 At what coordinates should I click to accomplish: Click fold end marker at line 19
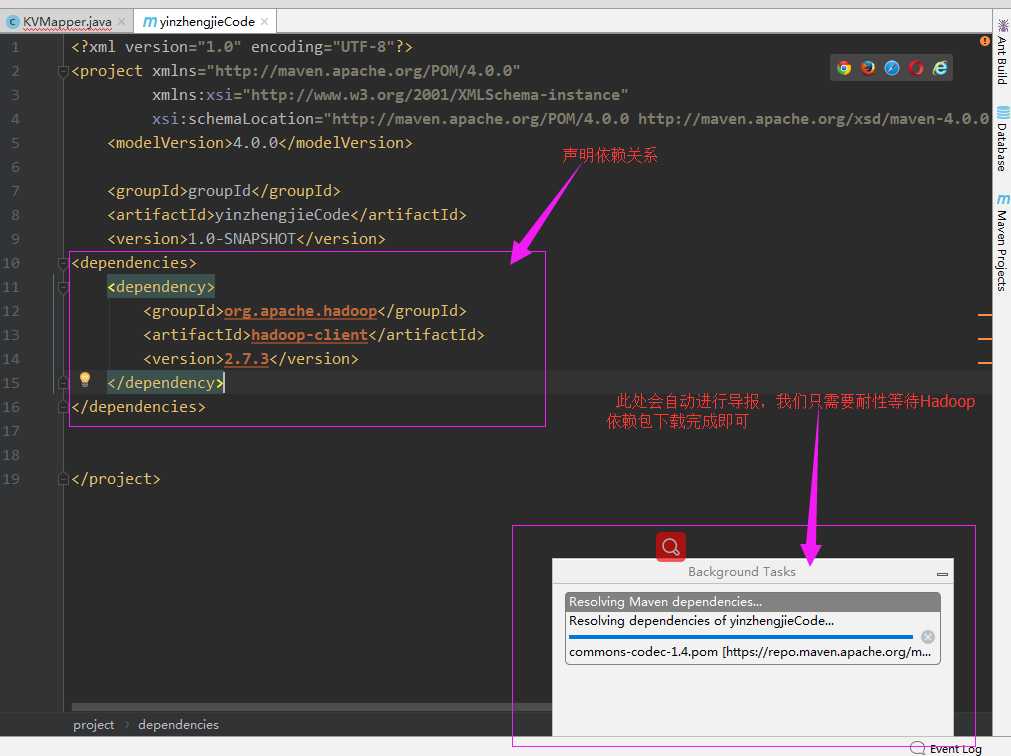click(63, 479)
